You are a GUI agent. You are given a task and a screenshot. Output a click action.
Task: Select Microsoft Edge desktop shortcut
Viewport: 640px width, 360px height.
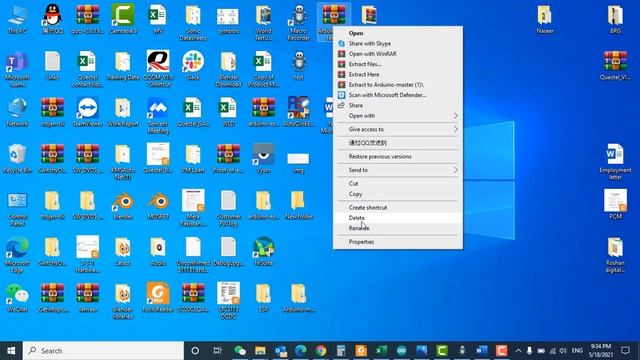coord(17,255)
